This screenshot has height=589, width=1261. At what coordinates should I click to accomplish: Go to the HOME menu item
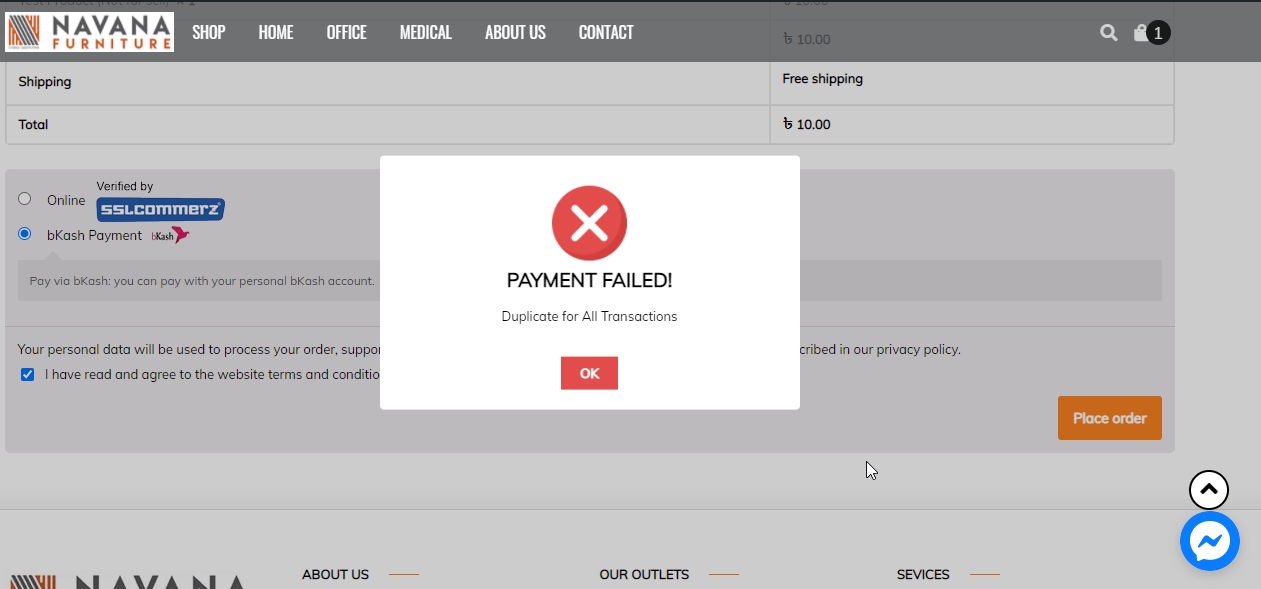tap(276, 33)
